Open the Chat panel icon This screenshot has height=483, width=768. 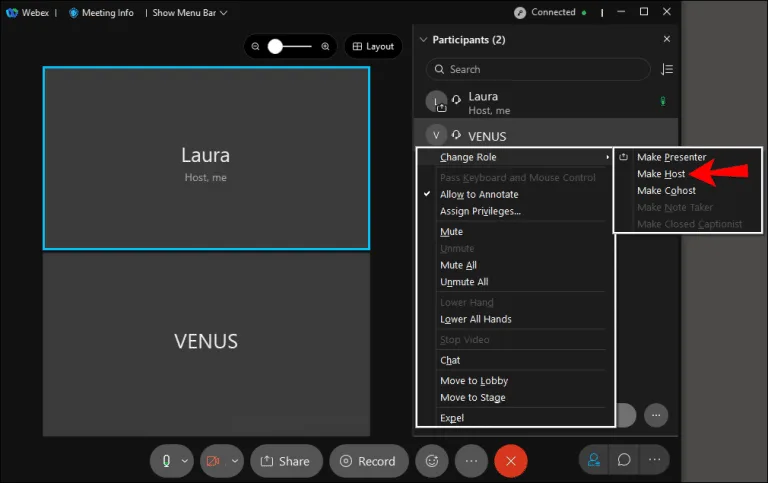click(x=624, y=460)
